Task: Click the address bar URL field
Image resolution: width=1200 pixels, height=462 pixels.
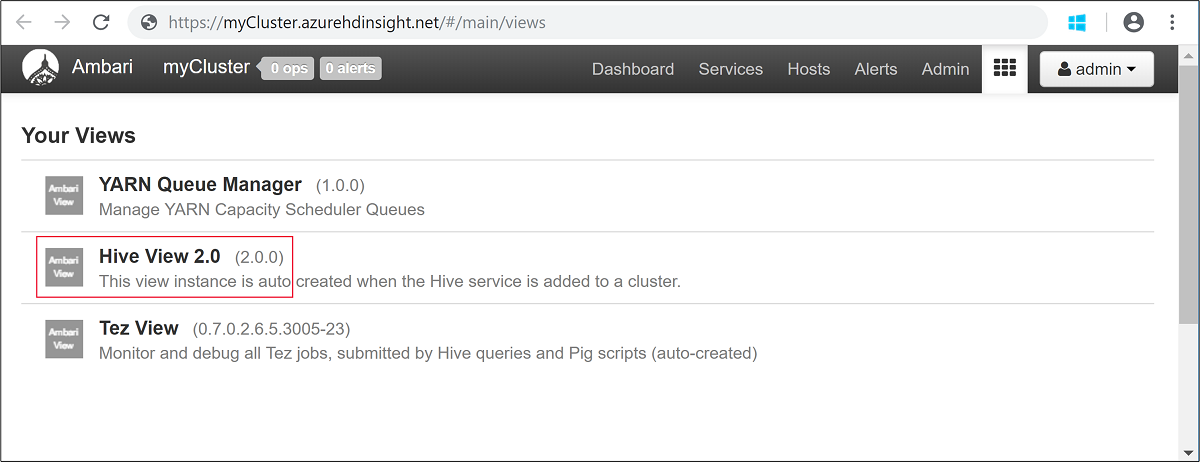Action: pos(590,22)
